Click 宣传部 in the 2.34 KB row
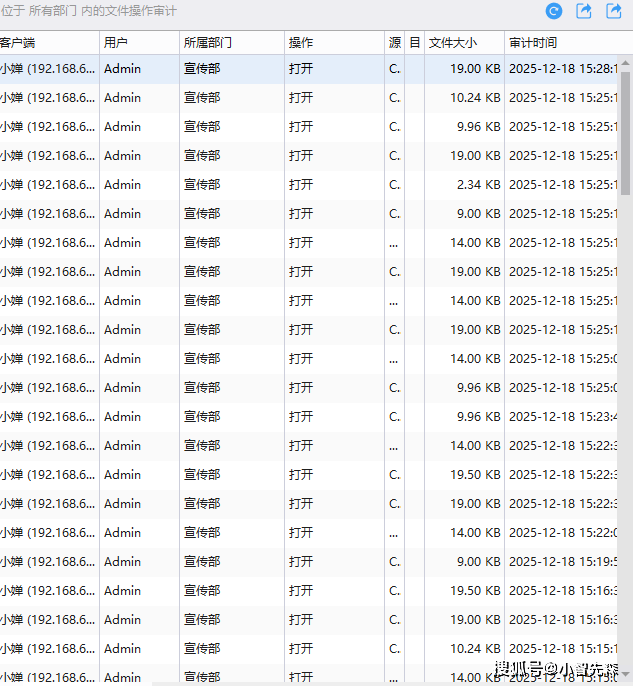 point(202,185)
